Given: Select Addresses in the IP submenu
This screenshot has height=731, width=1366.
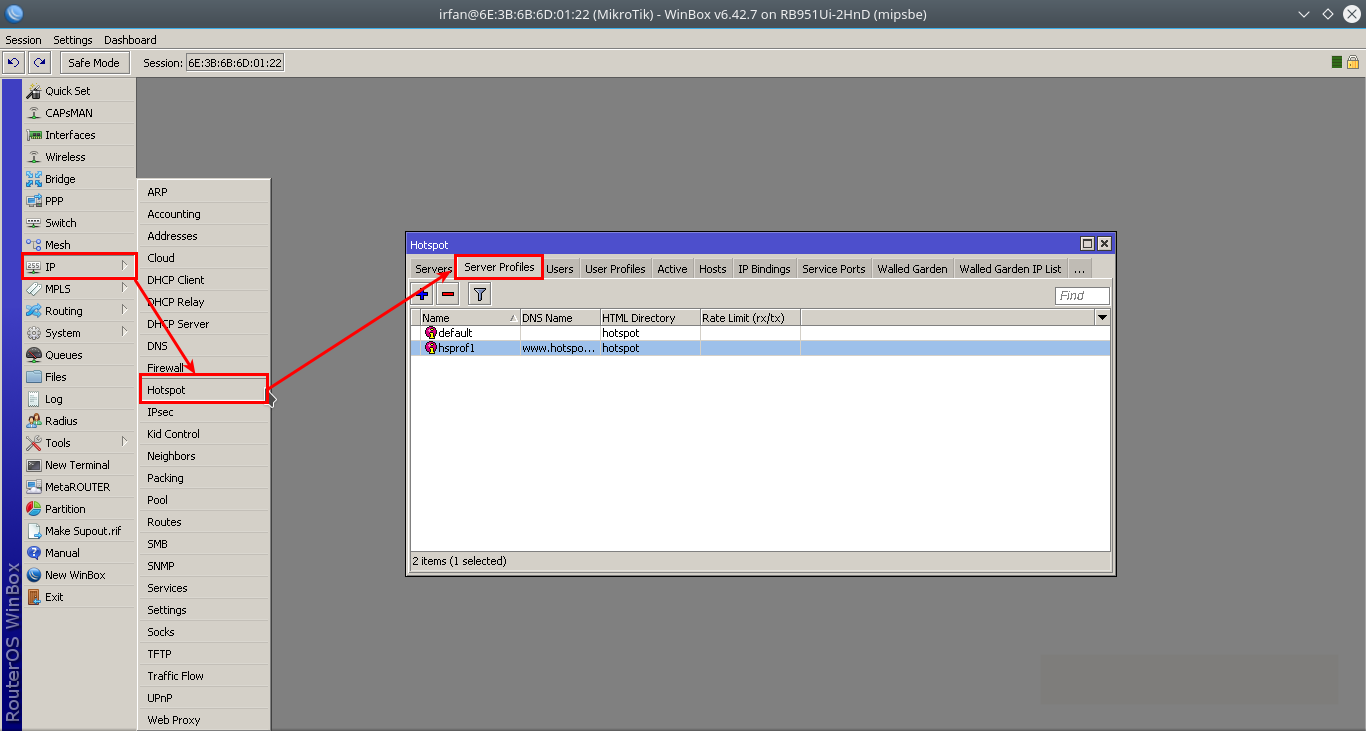Looking at the screenshot, I should [204, 236].
